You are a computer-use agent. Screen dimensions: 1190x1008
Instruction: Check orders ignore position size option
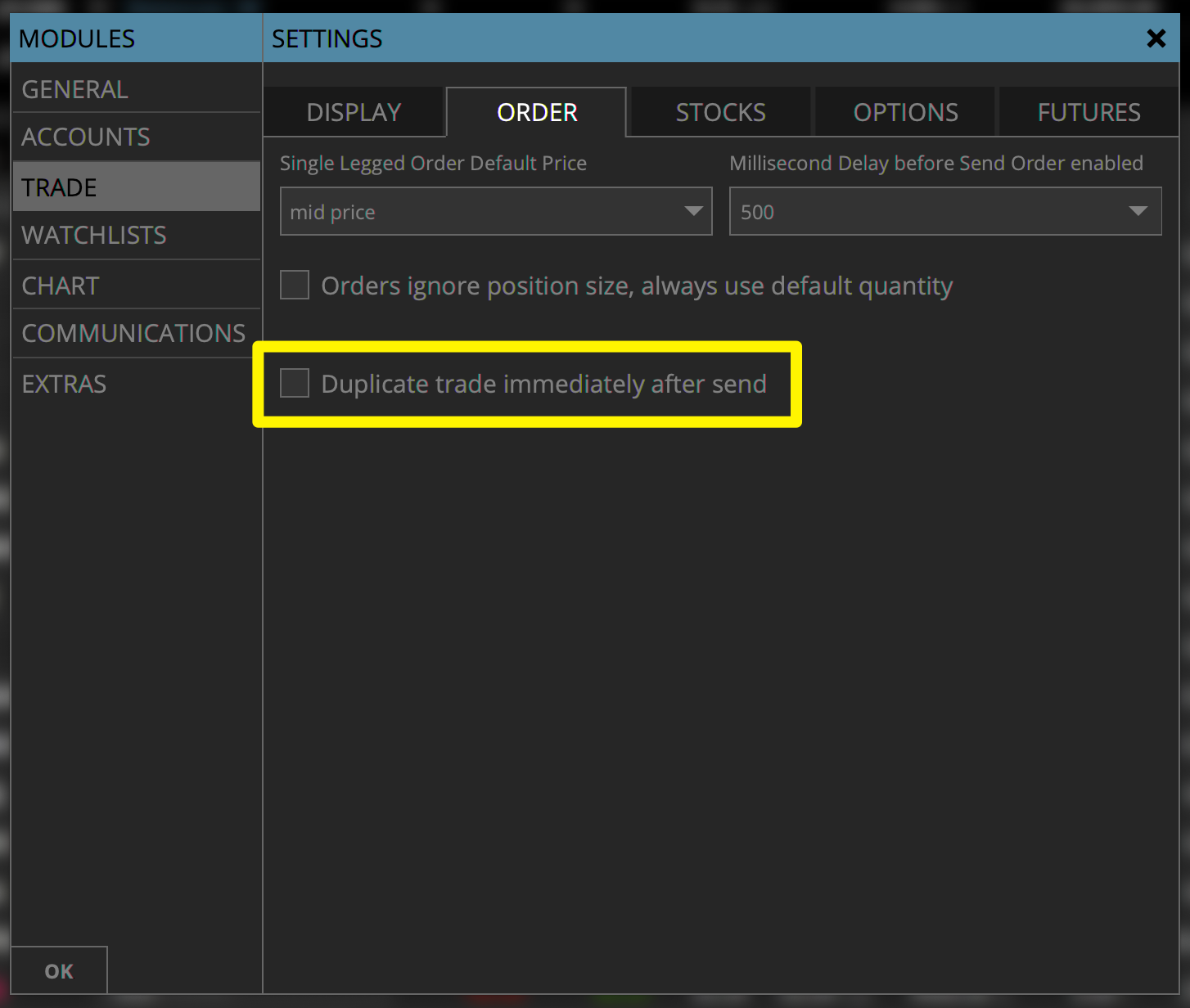coord(294,285)
